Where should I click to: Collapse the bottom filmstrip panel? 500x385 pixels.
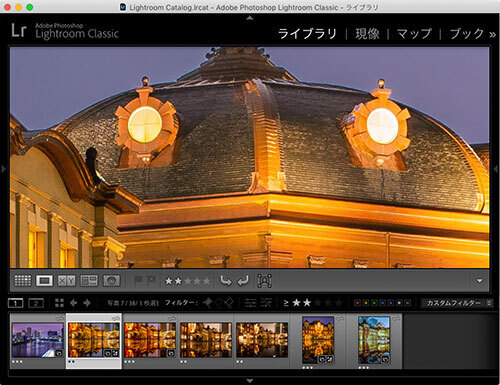[250, 381]
